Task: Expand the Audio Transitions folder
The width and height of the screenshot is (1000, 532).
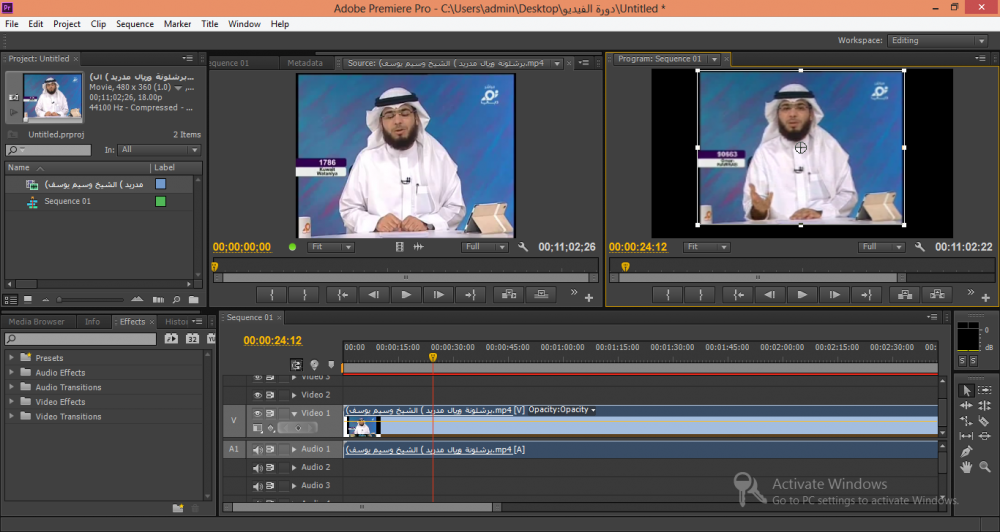Action: tap(12, 387)
